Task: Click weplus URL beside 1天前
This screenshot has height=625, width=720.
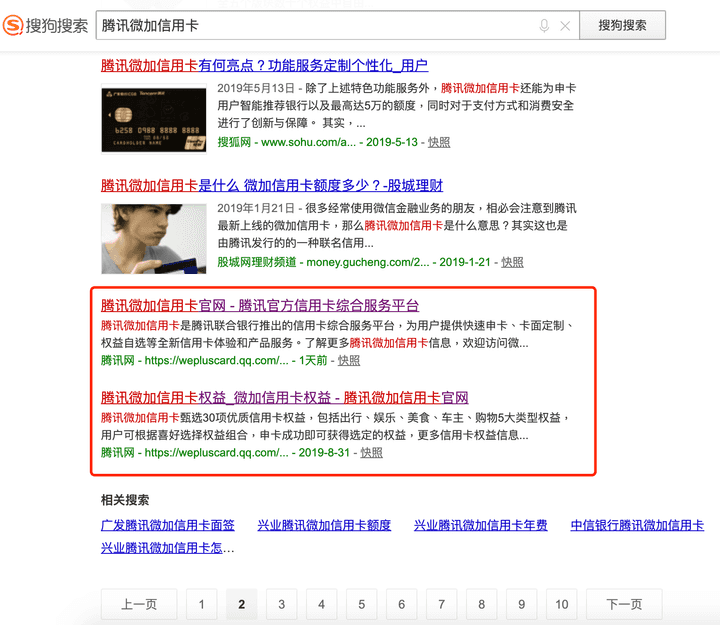Action: point(217,360)
